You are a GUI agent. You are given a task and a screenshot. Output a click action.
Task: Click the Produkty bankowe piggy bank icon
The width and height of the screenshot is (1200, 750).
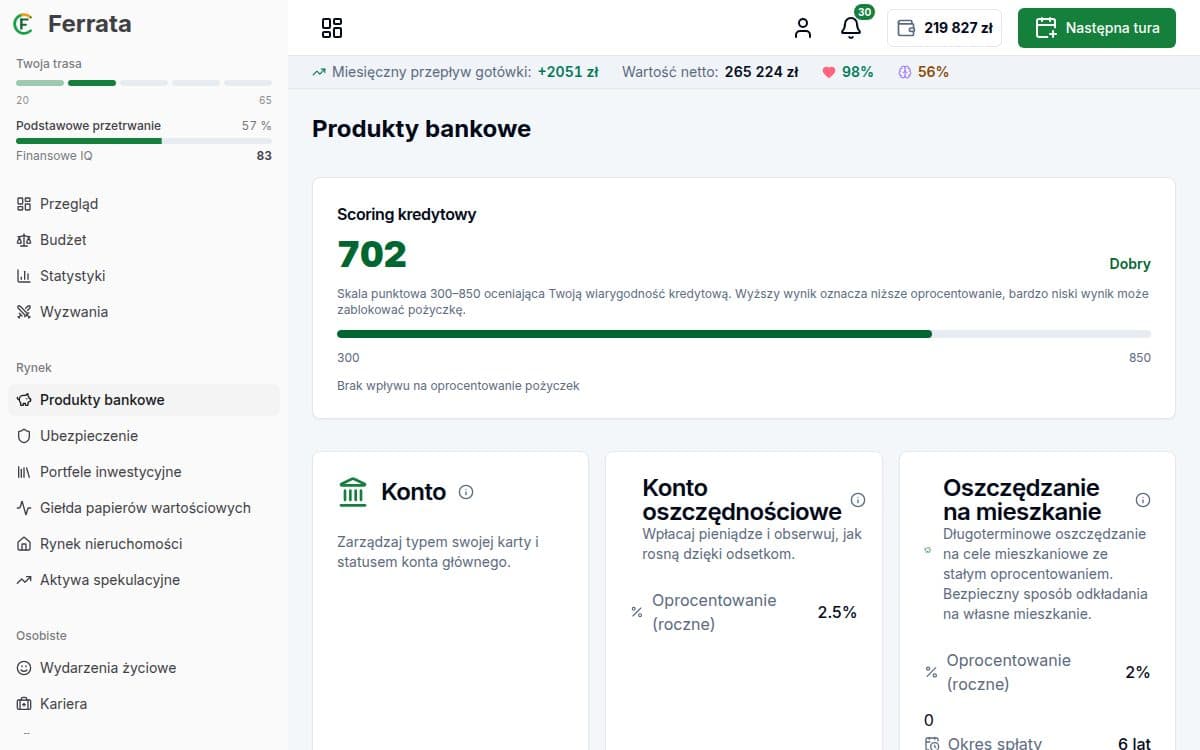click(24, 400)
